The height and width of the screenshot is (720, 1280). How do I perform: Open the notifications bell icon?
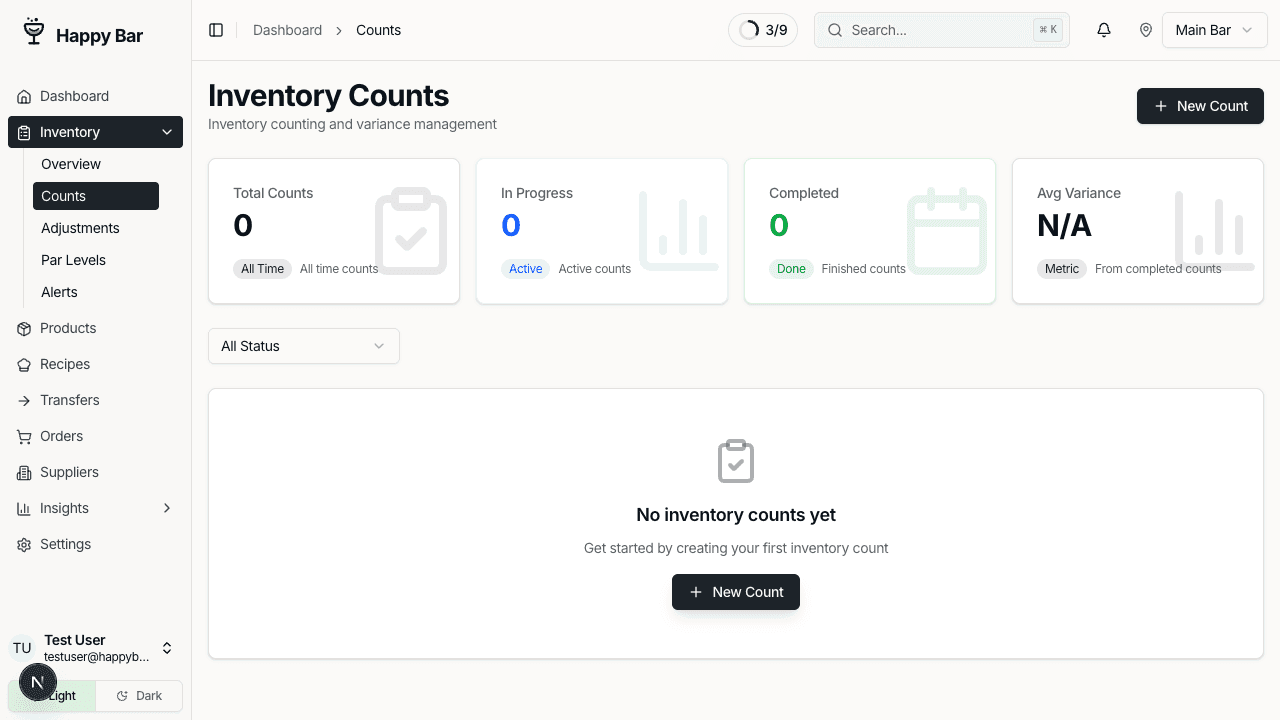coord(1103,30)
